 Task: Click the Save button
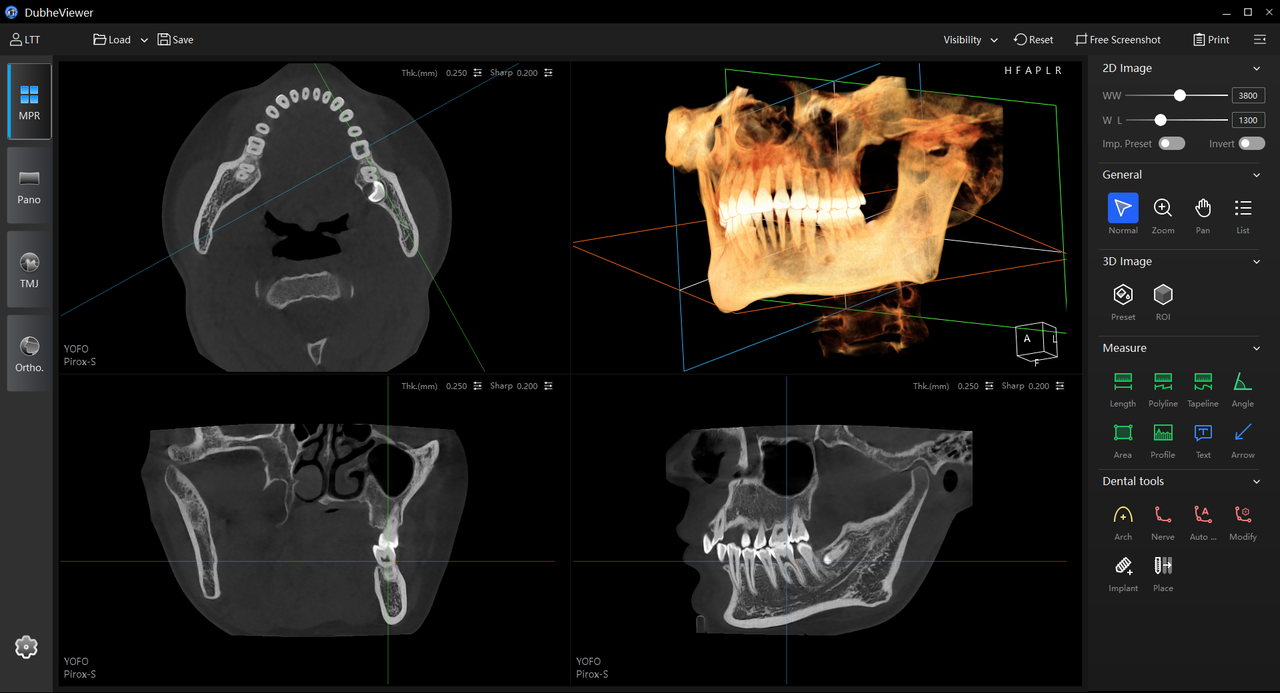click(175, 40)
